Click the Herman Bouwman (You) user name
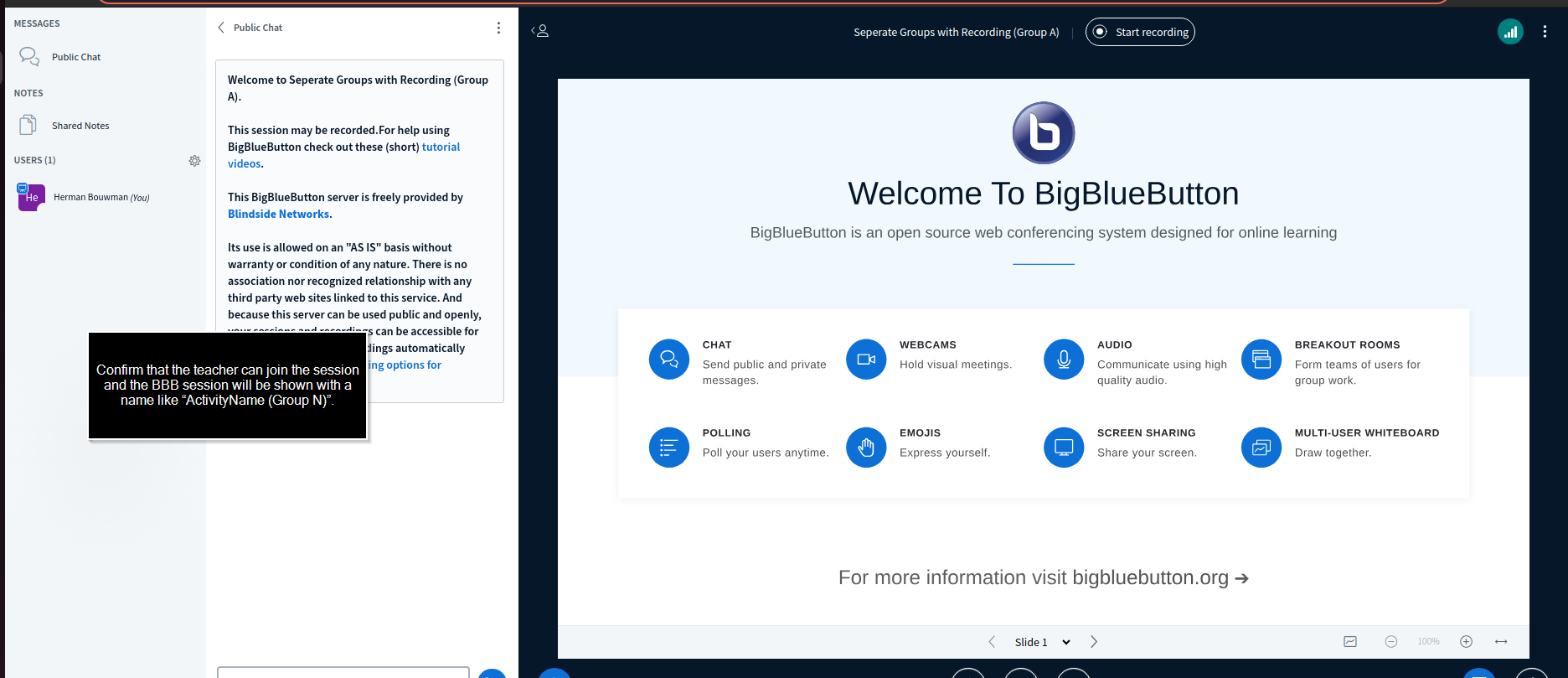The width and height of the screenshot is (1568, 678). [101, 198]
